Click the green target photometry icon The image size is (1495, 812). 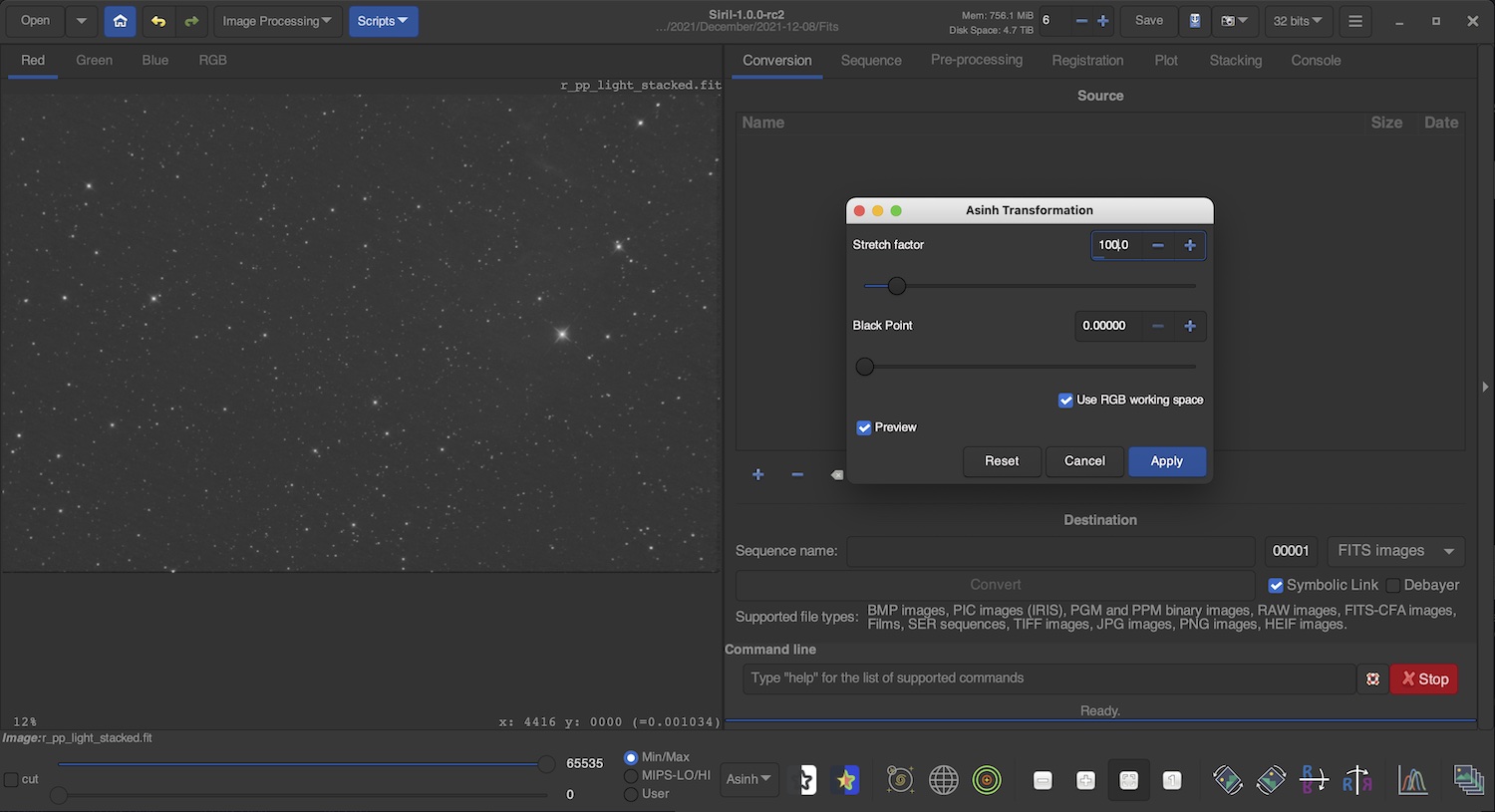click(987, 780)
